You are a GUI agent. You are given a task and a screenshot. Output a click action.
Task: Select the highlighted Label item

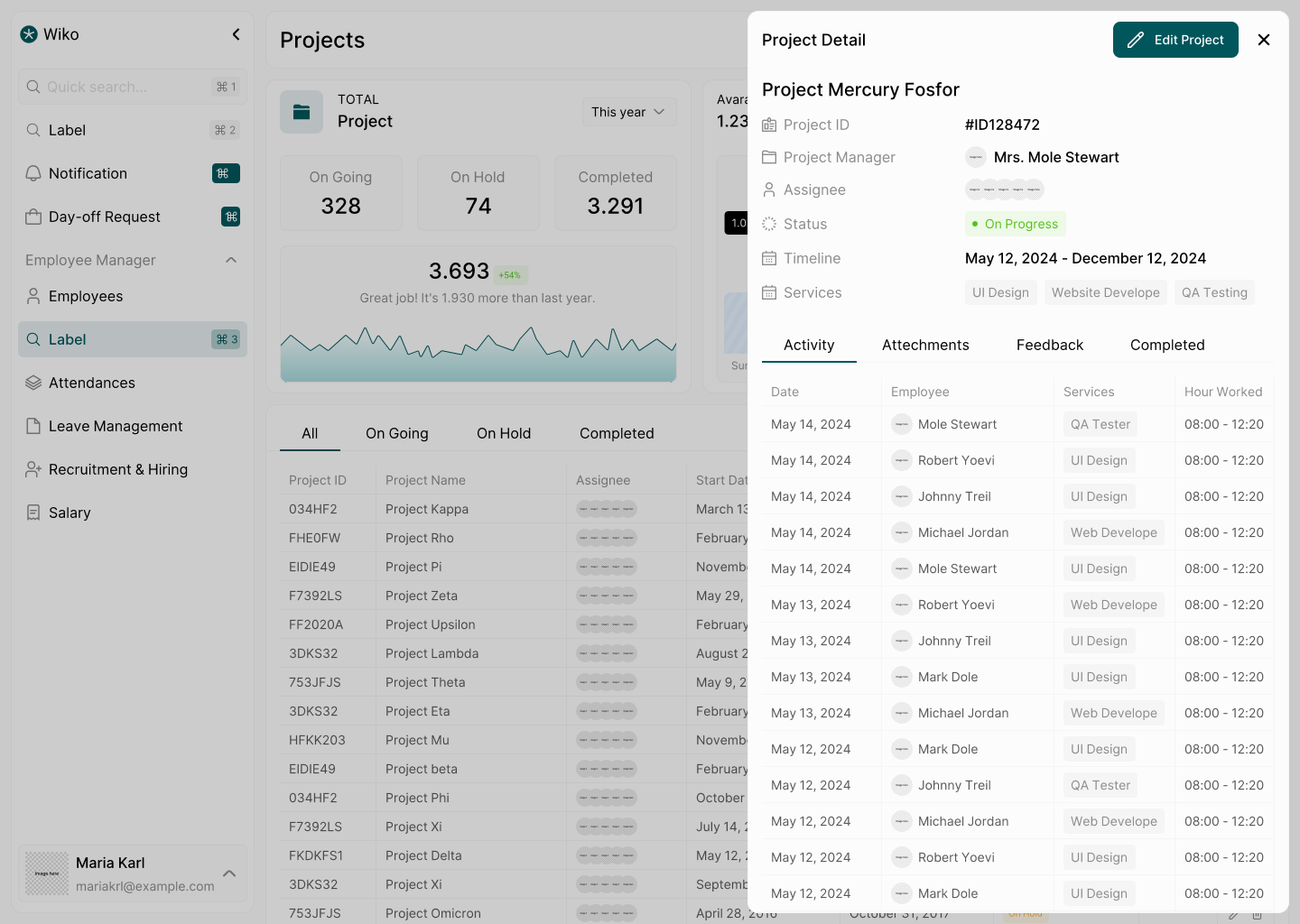pos(133,339)
